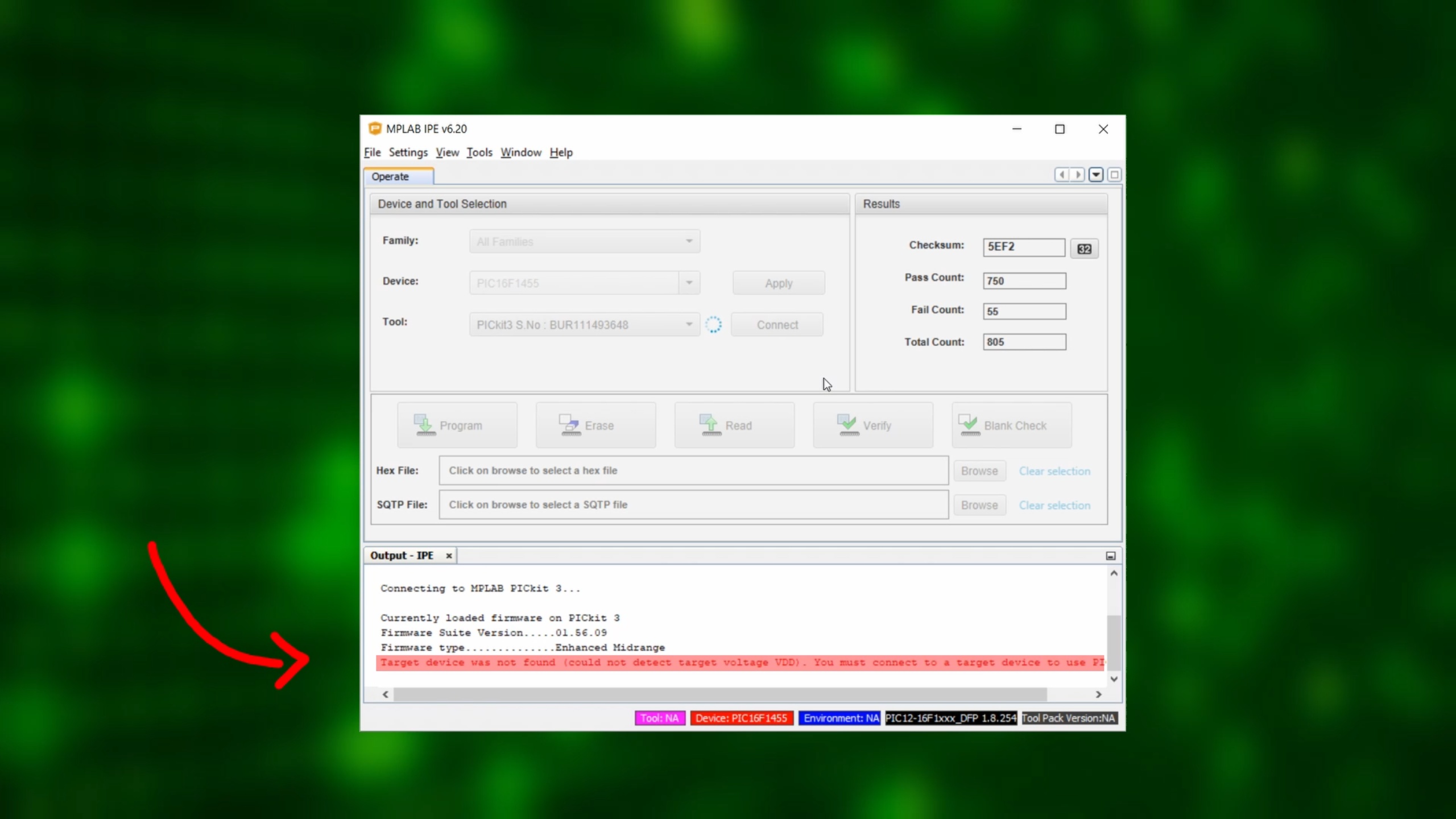This screenshot has height=819, width=1456.
Task: Click the Read device button
Action: tap(734, 425)
